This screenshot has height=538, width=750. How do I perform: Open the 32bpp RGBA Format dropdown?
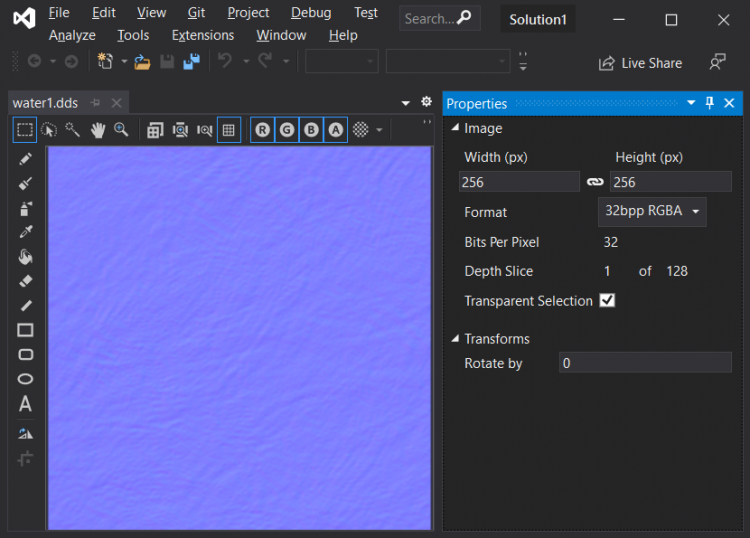[652, 211]
